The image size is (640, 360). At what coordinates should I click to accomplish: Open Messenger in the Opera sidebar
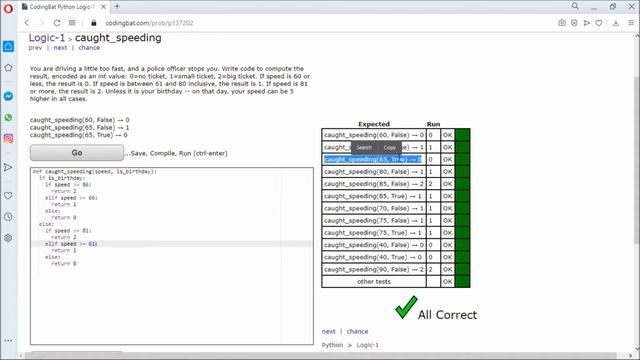[x=8, y=96]
